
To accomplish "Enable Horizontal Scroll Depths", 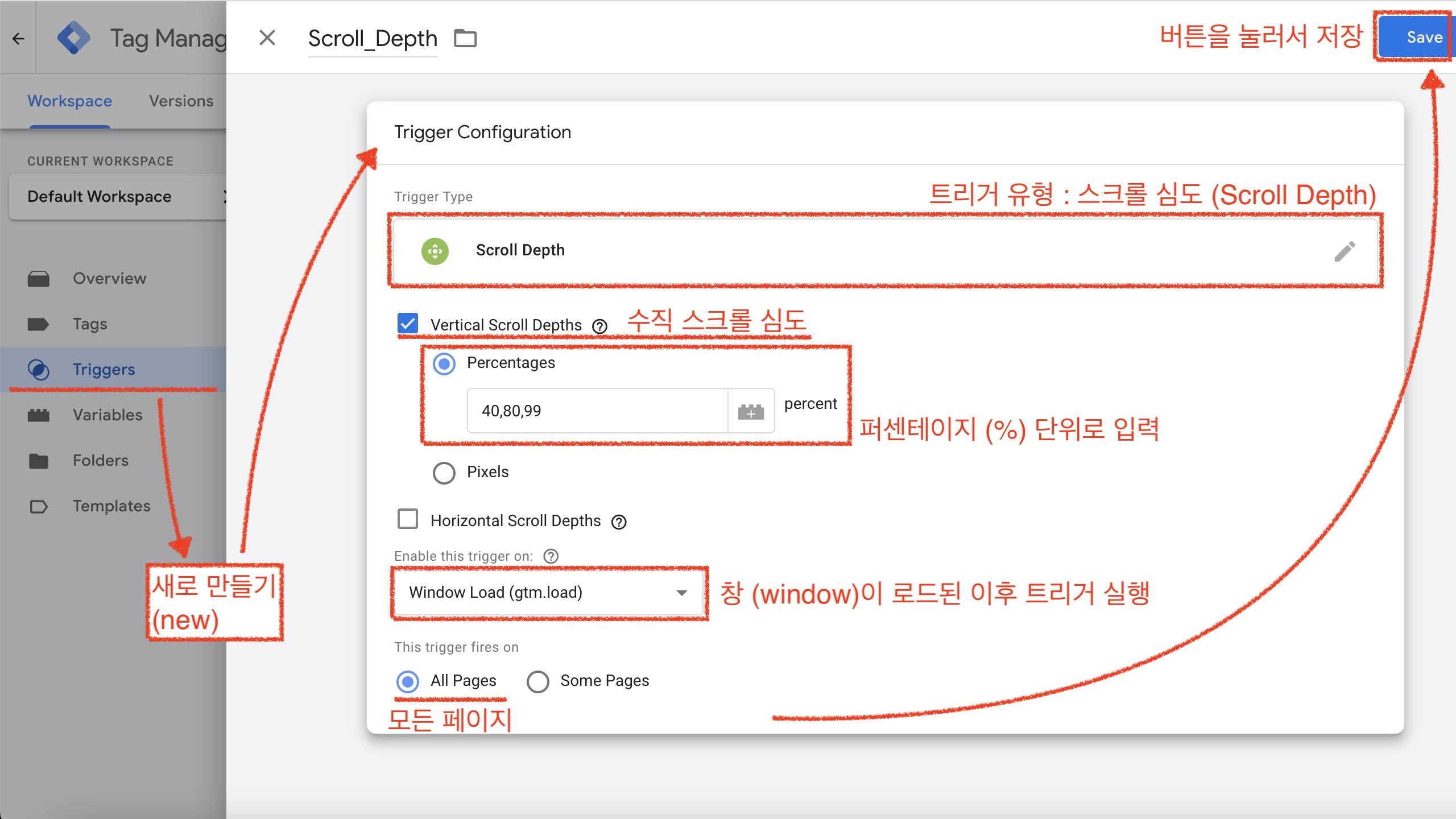I will [x=407, y=519].
